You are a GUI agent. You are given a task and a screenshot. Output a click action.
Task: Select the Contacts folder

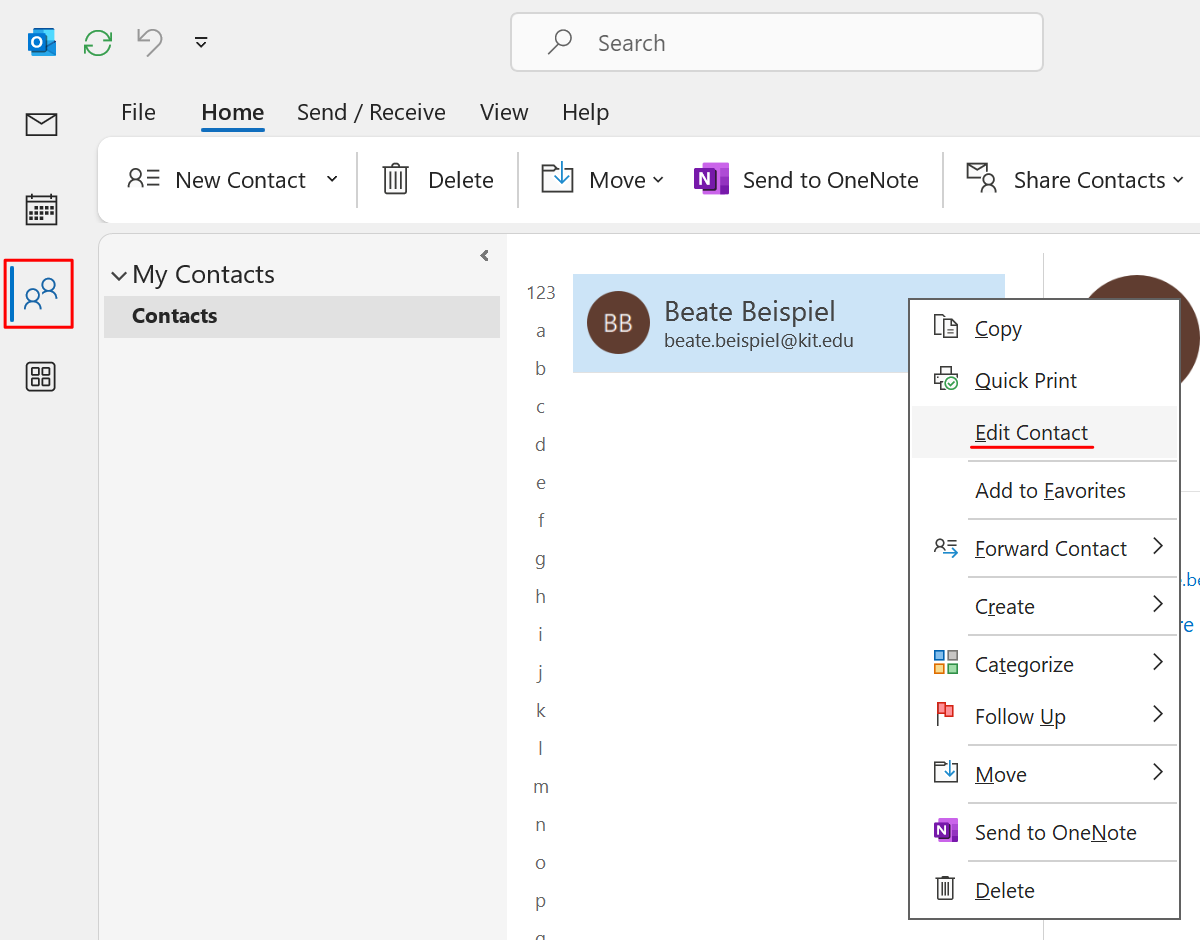pyautogui.click(x=302, y=316)
